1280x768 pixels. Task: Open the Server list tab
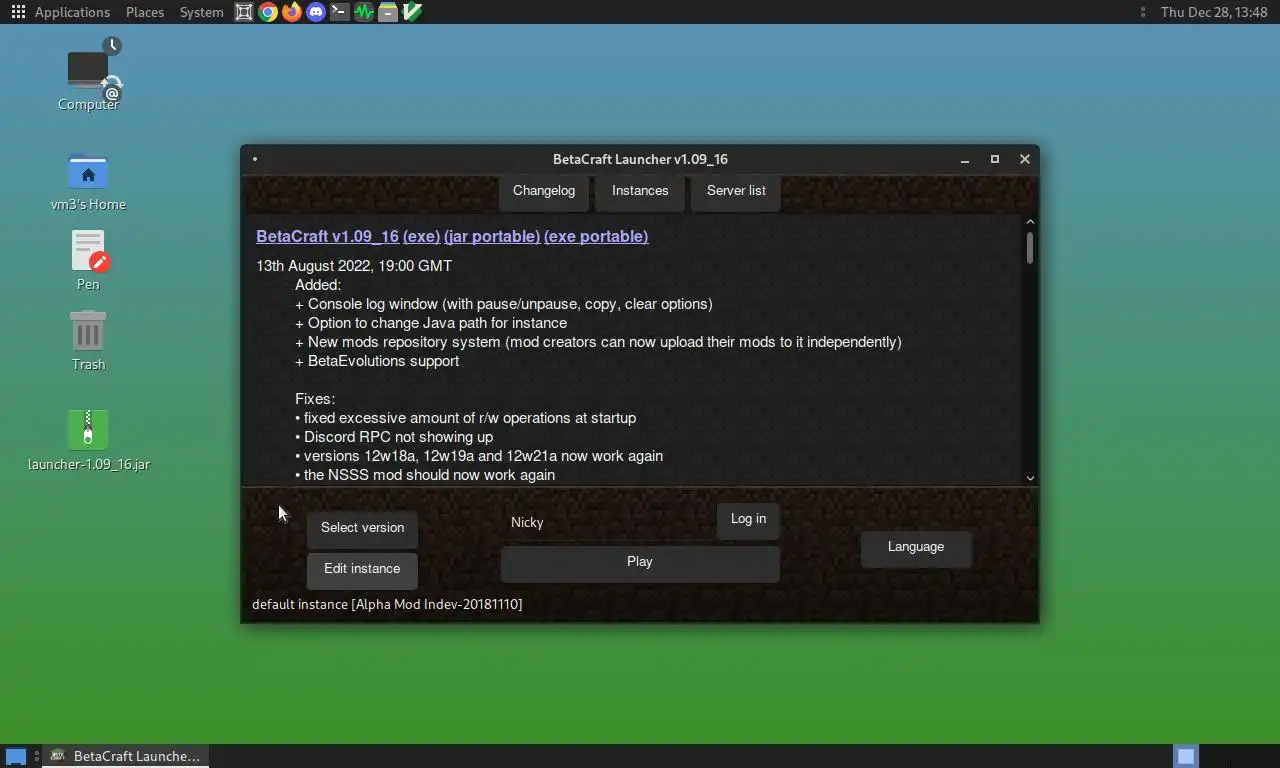coord(736,191)
